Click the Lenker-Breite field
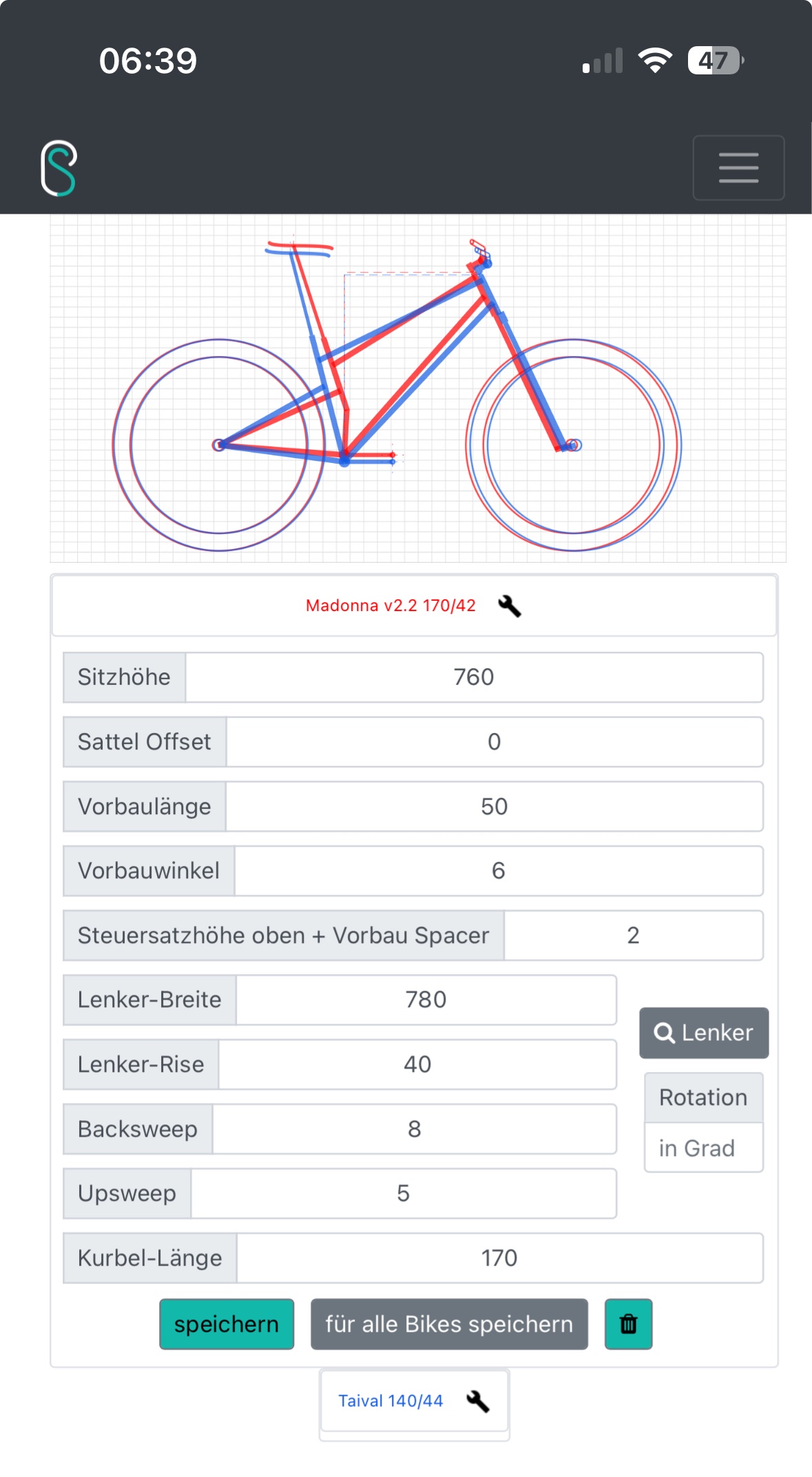Screen dimensions: 812x1477 [x=426, y=1000]
